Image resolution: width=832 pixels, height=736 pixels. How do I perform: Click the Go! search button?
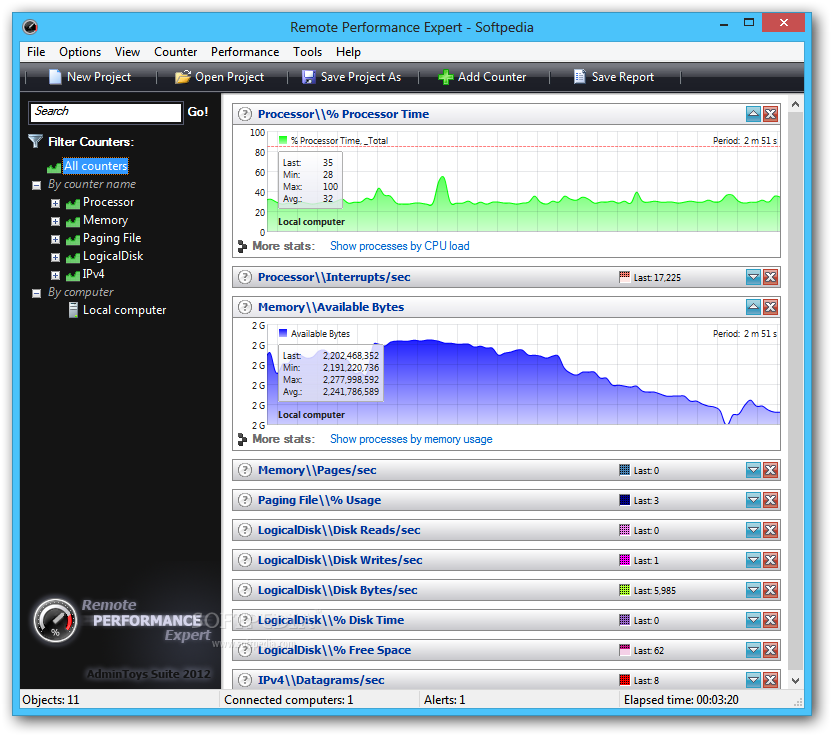[x=198, y=112]
